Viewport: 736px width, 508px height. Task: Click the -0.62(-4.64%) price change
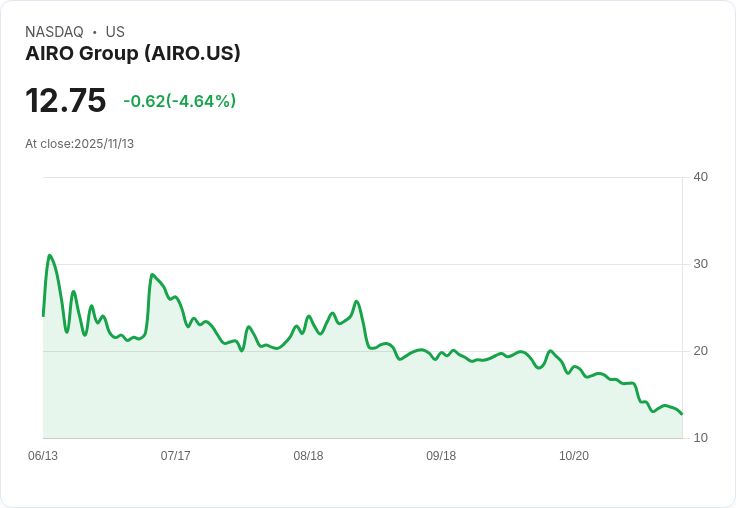(179, 101)
